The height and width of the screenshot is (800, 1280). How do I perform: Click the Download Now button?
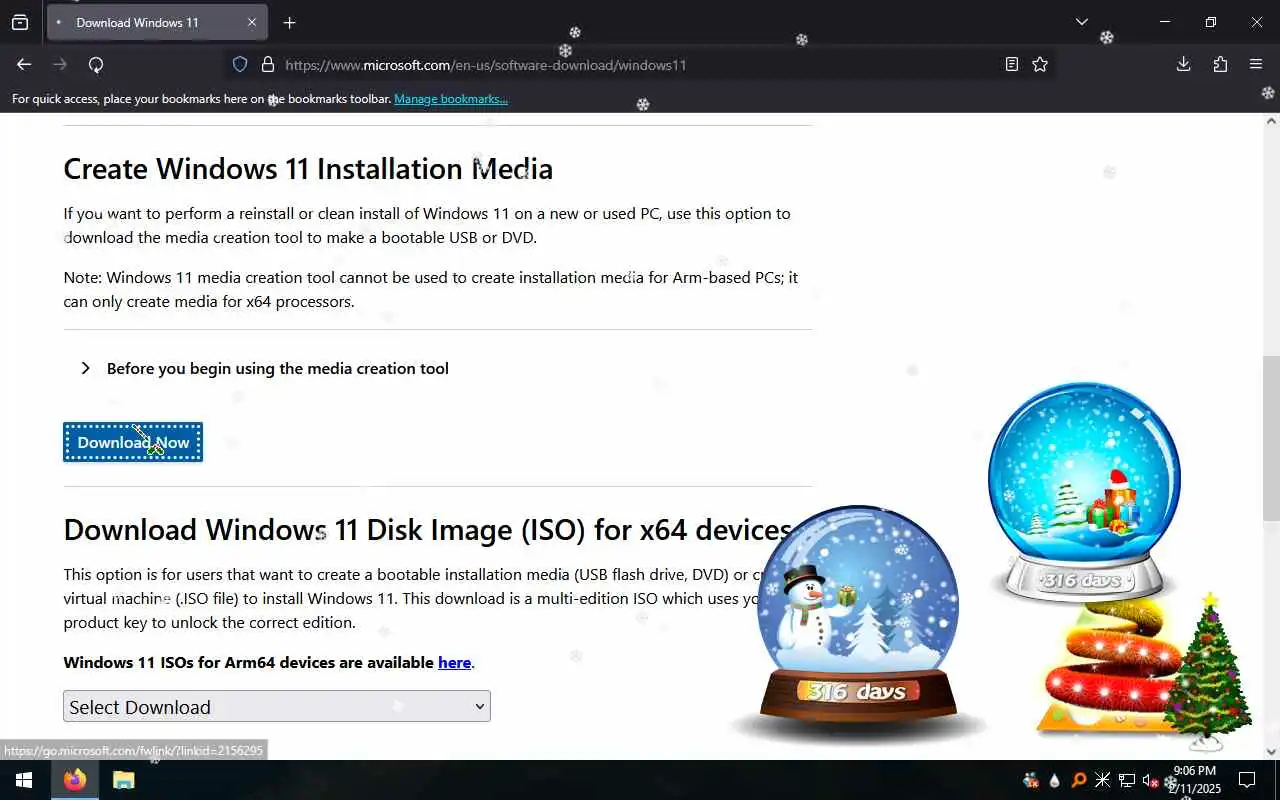click(x=133, y=442)
